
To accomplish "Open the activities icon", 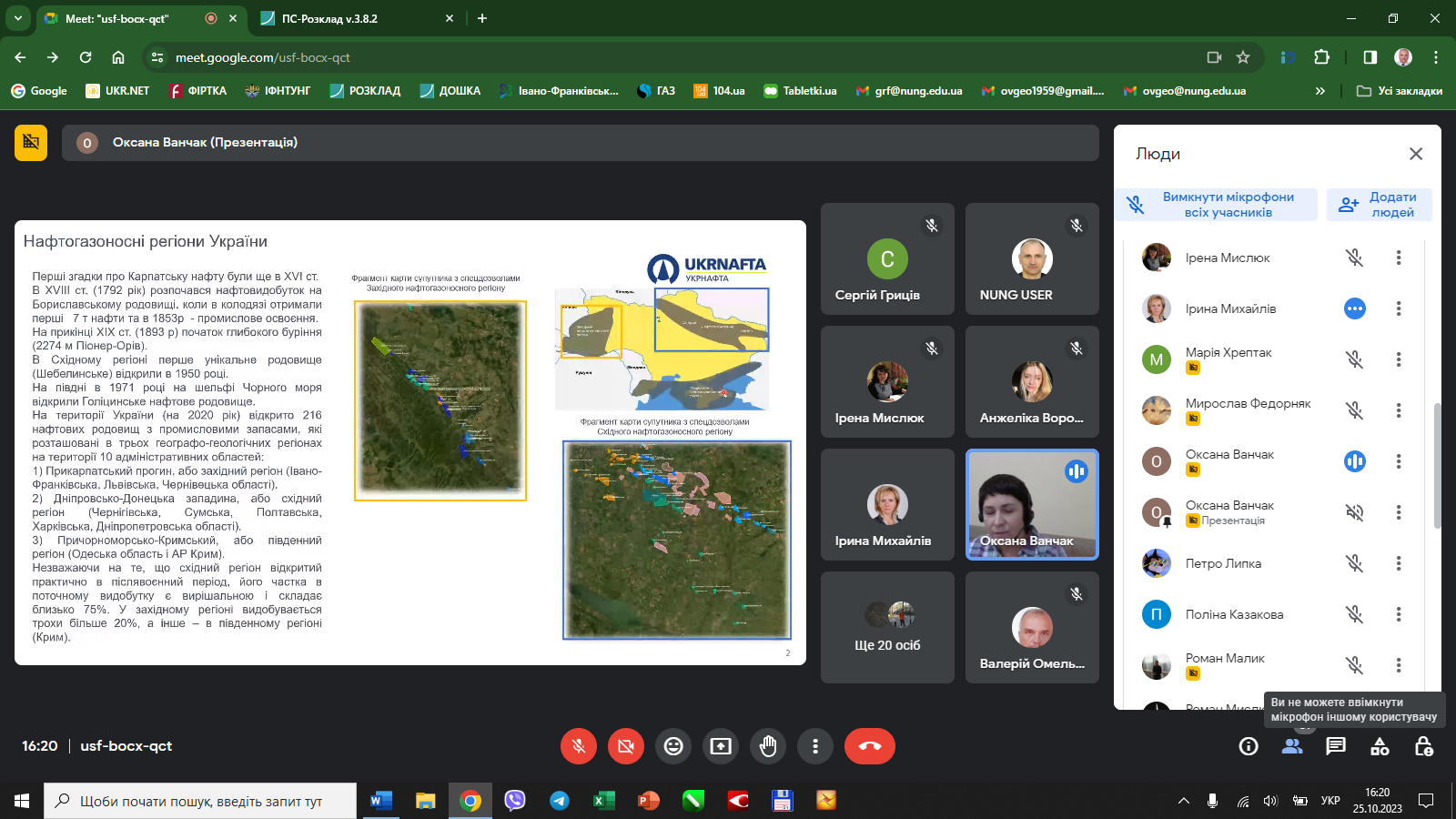I will coord(1380,746).
